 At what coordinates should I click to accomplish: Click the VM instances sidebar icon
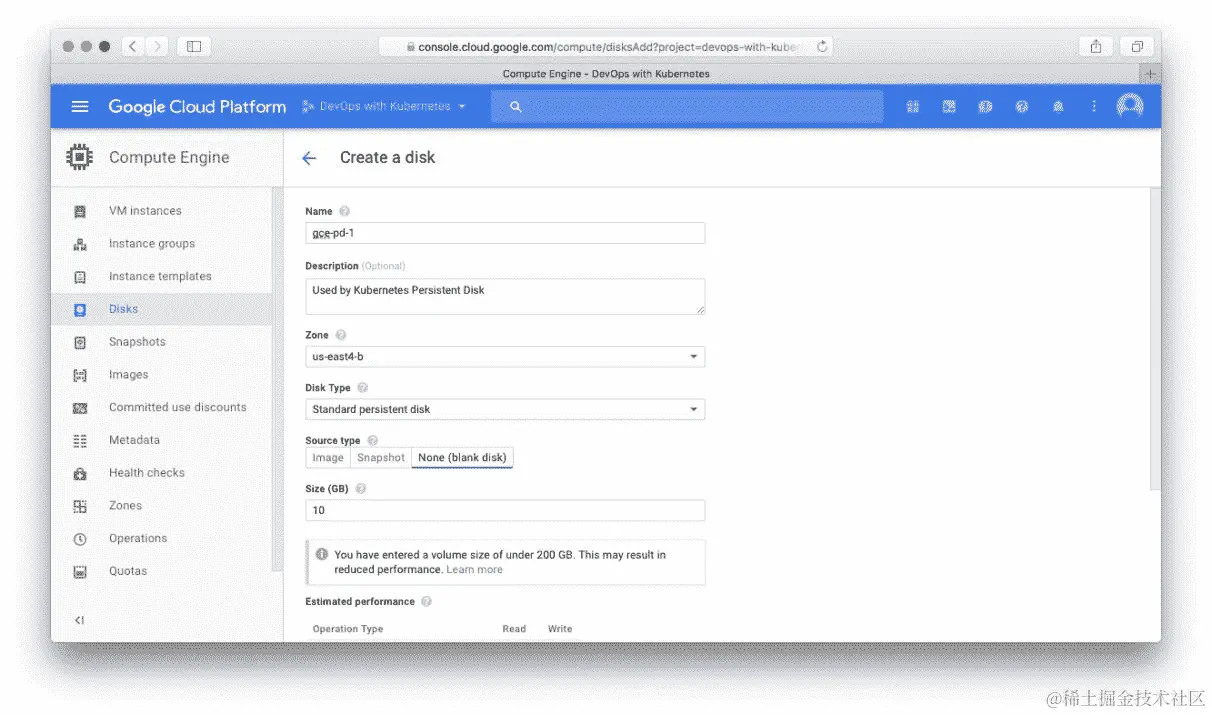[80, 211]
